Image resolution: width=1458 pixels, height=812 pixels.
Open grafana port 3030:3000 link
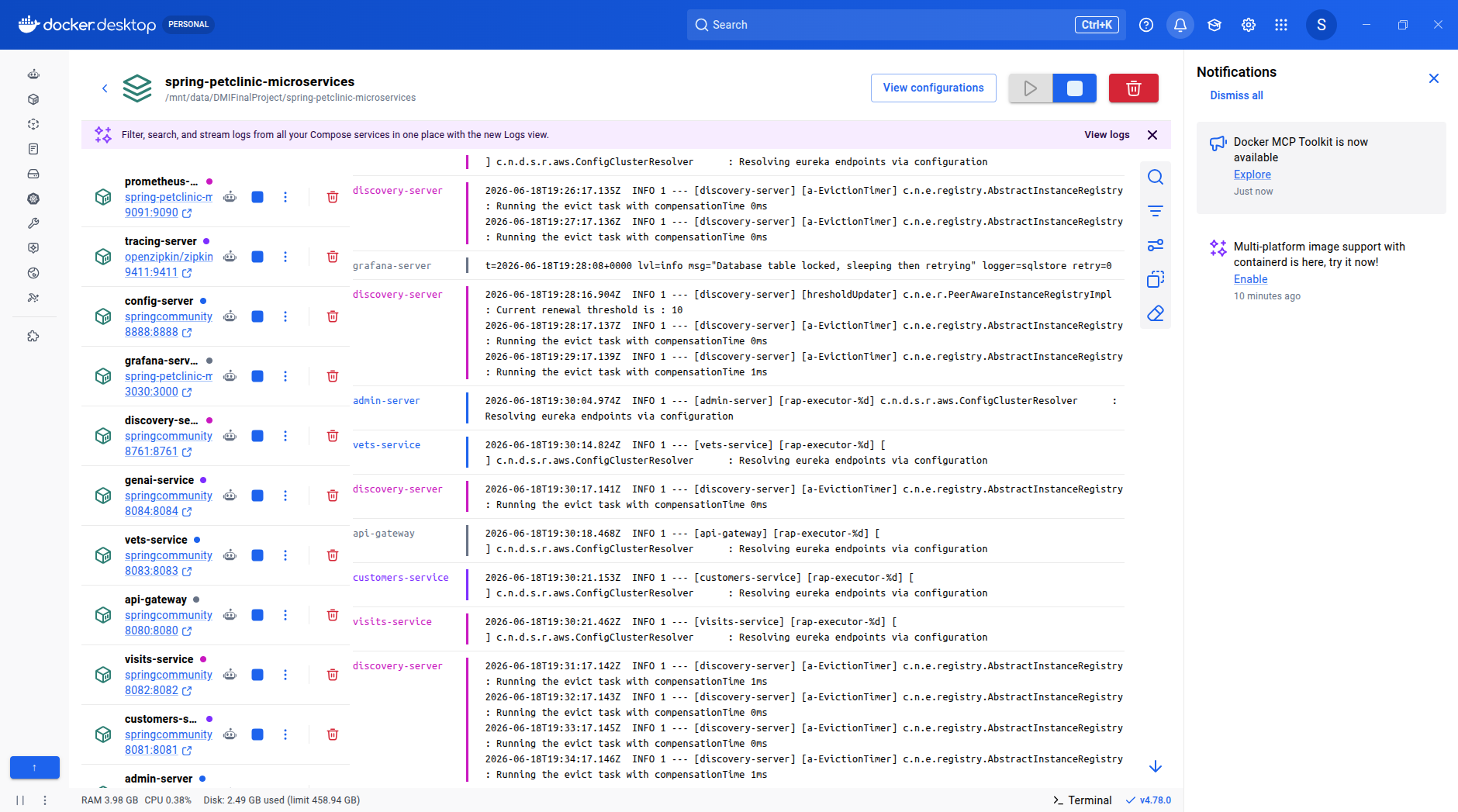(x=158, y=392)
